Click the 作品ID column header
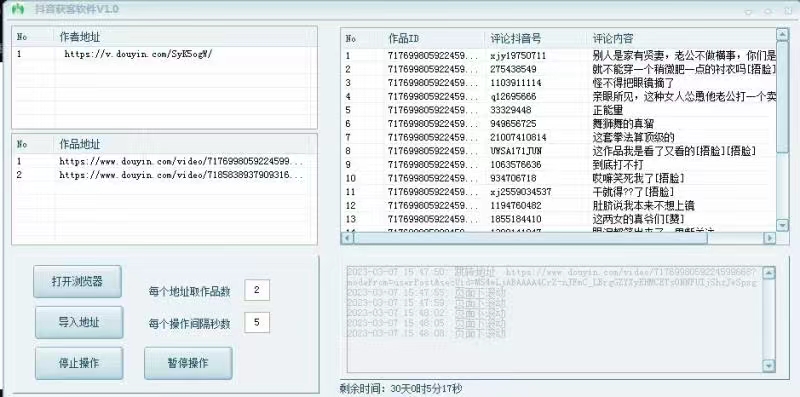This screenshot has height=397, width=800. pyautogui.click(x=404, y=38)
